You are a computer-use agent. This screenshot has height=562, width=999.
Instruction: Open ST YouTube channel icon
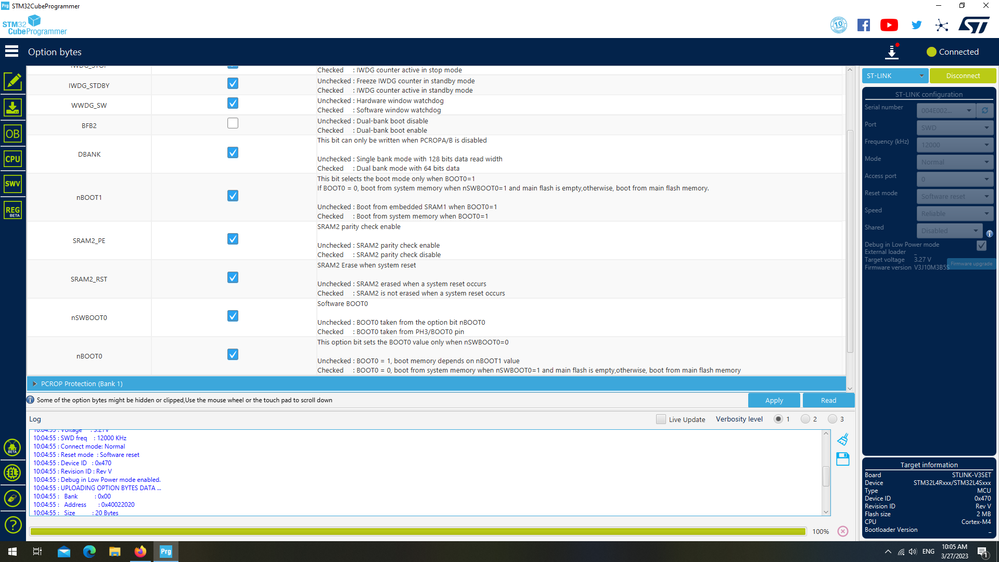click(889, 25)
